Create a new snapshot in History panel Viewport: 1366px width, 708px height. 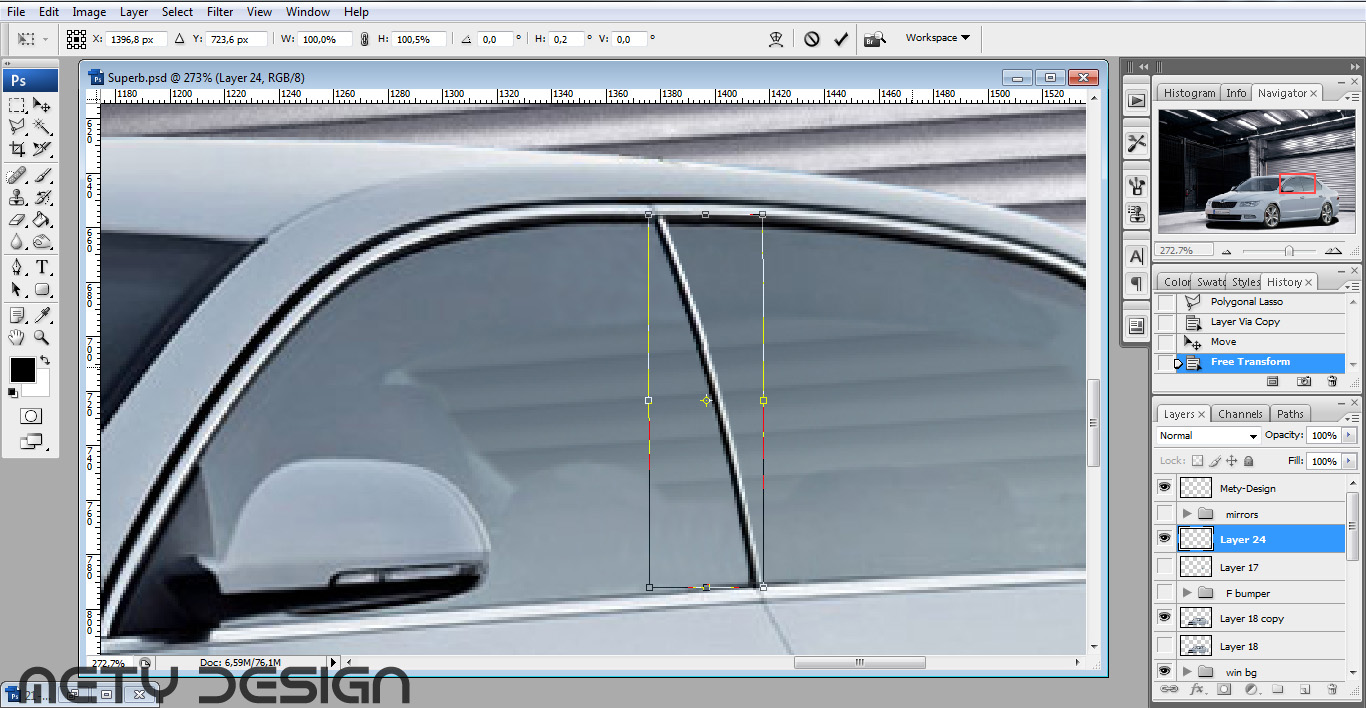1304,381
